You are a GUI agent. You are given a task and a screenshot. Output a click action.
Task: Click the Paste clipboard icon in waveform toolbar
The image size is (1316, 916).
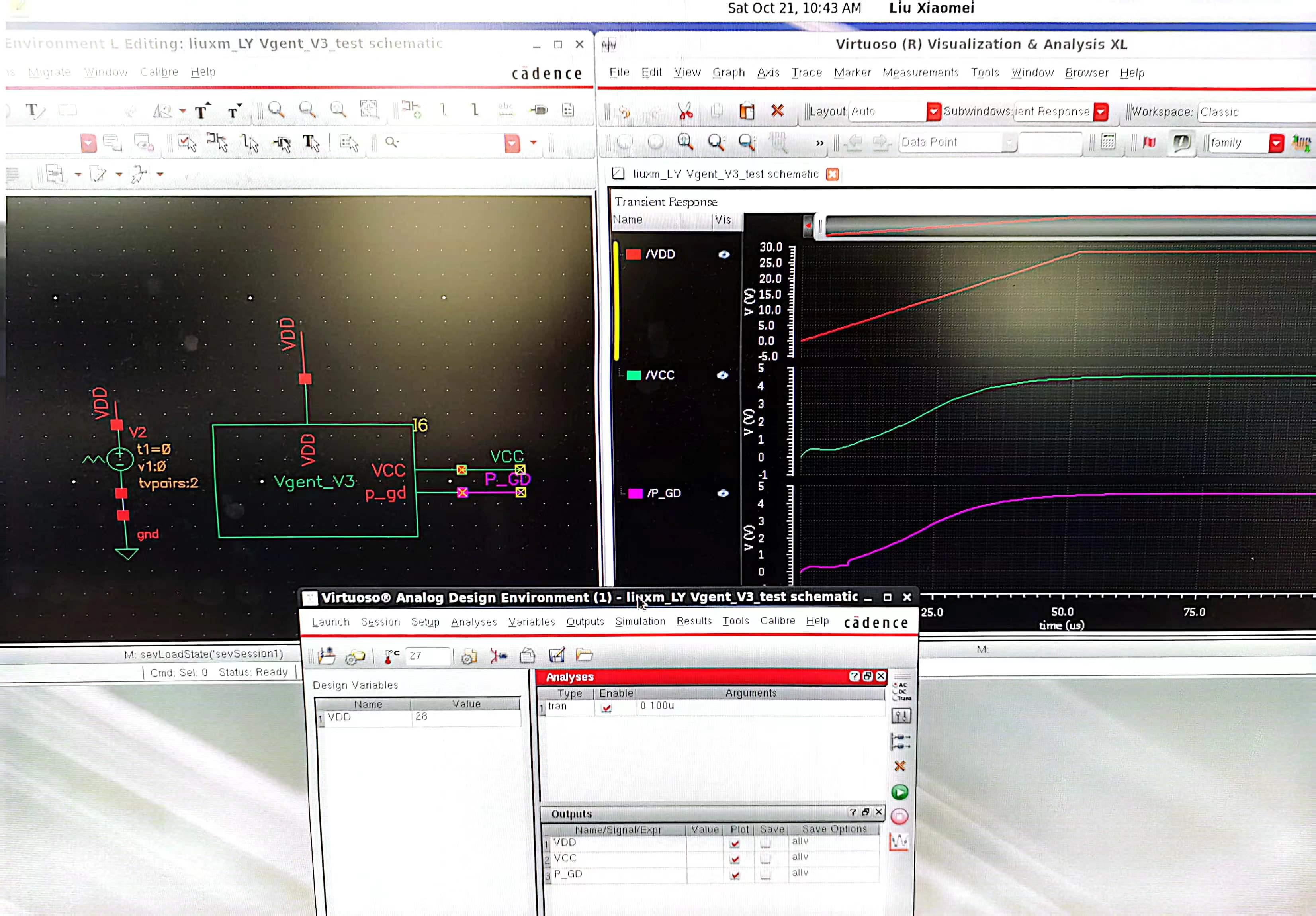746,111
